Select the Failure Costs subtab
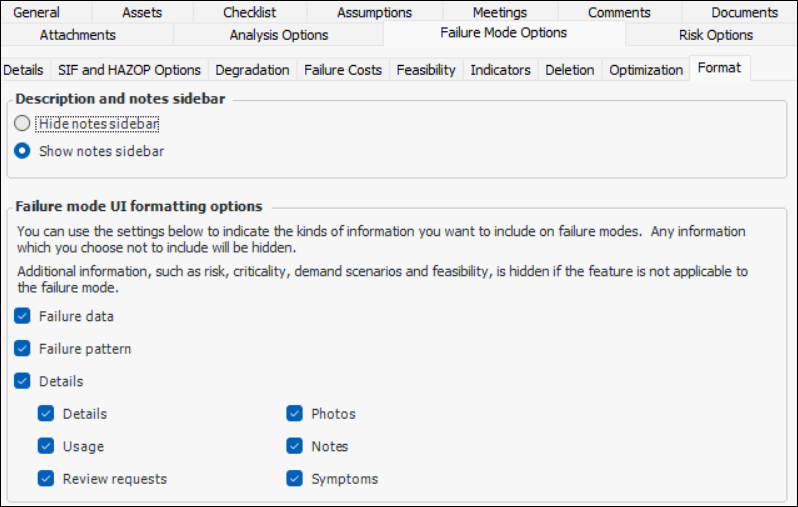 coord(342,70)
